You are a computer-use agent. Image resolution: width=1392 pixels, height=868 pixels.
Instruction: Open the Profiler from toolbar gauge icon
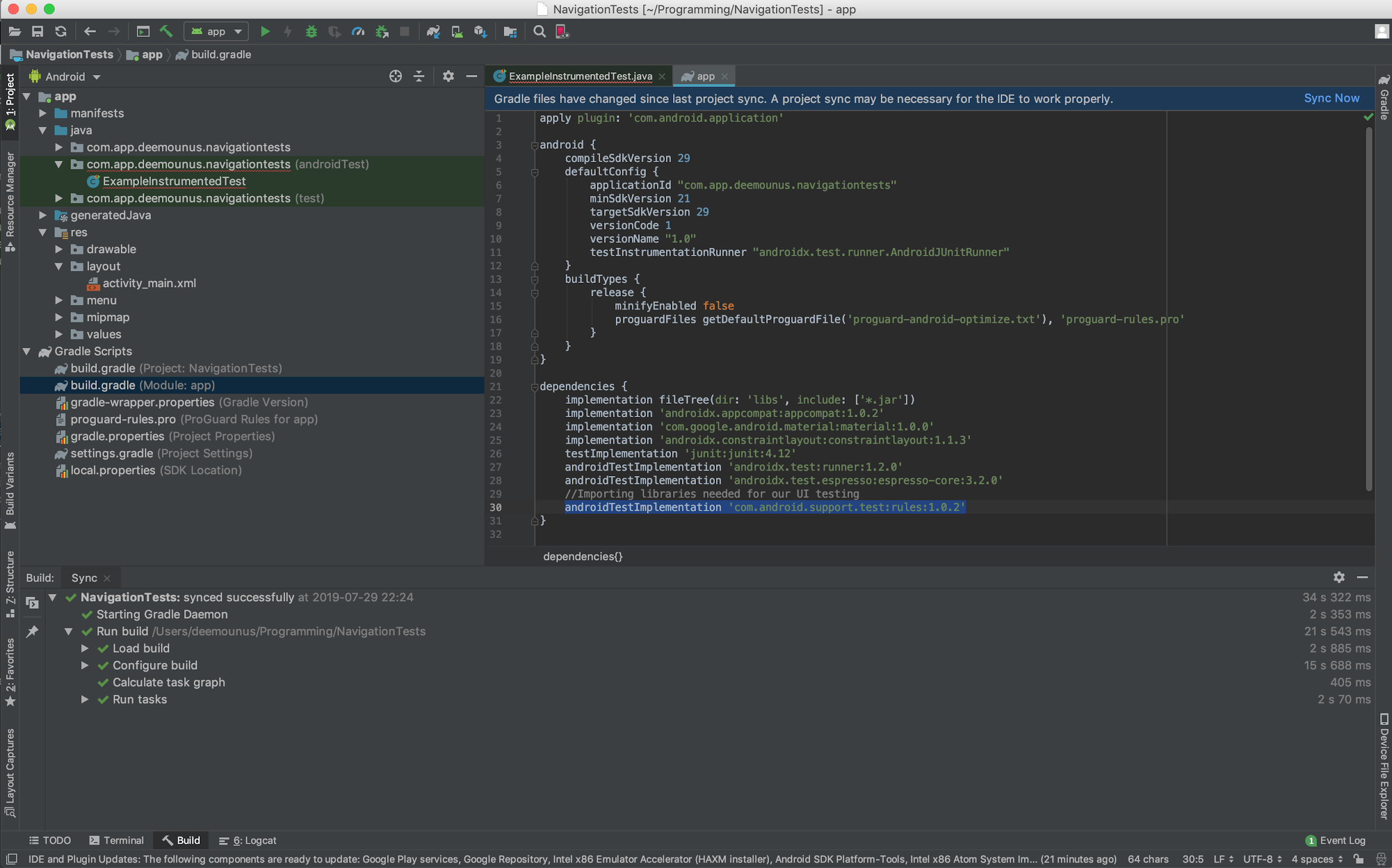pos(358,32)
